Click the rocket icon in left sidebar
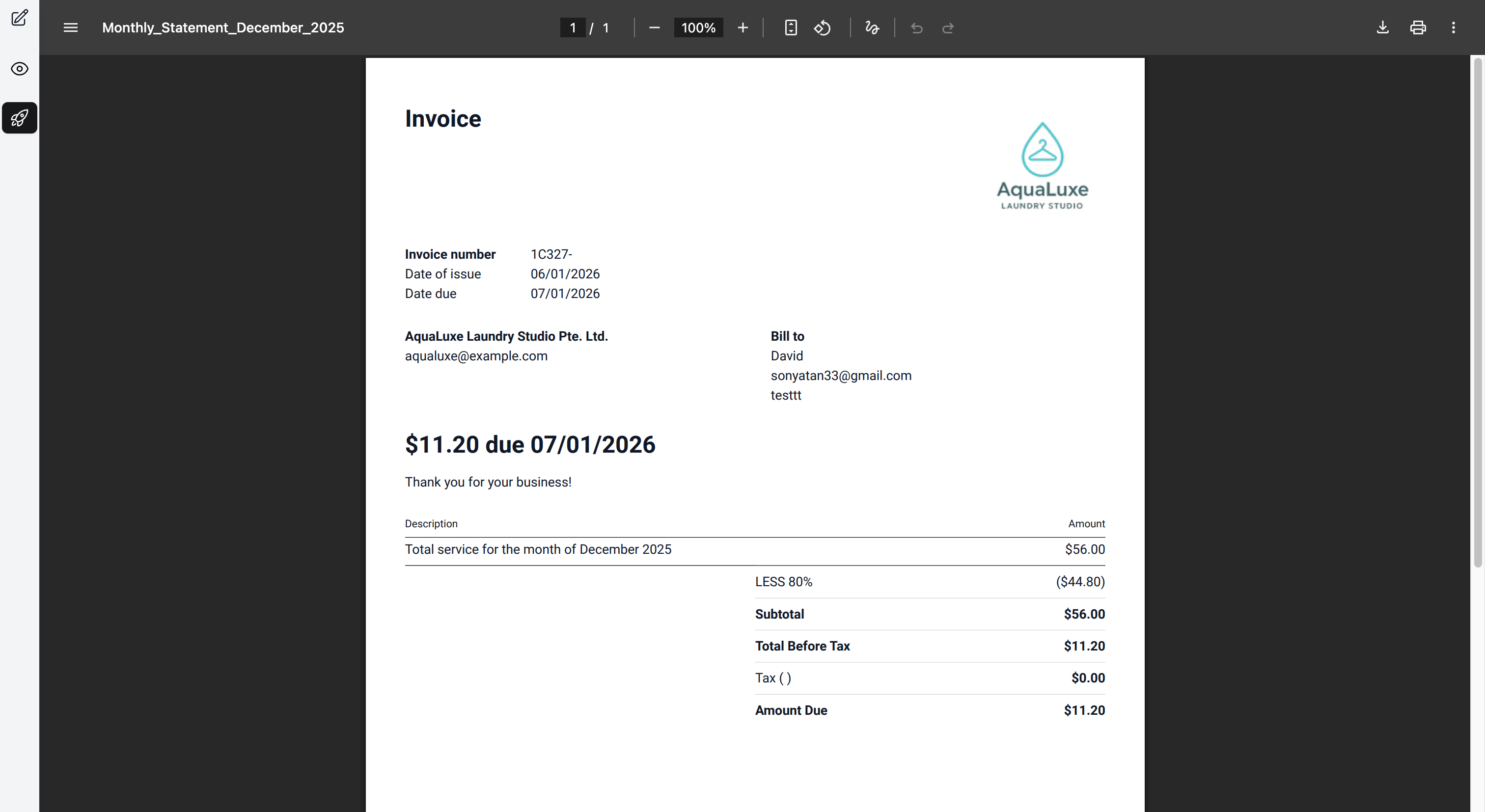This screenshot has height=812, width=1485. [x=20, y=118]
